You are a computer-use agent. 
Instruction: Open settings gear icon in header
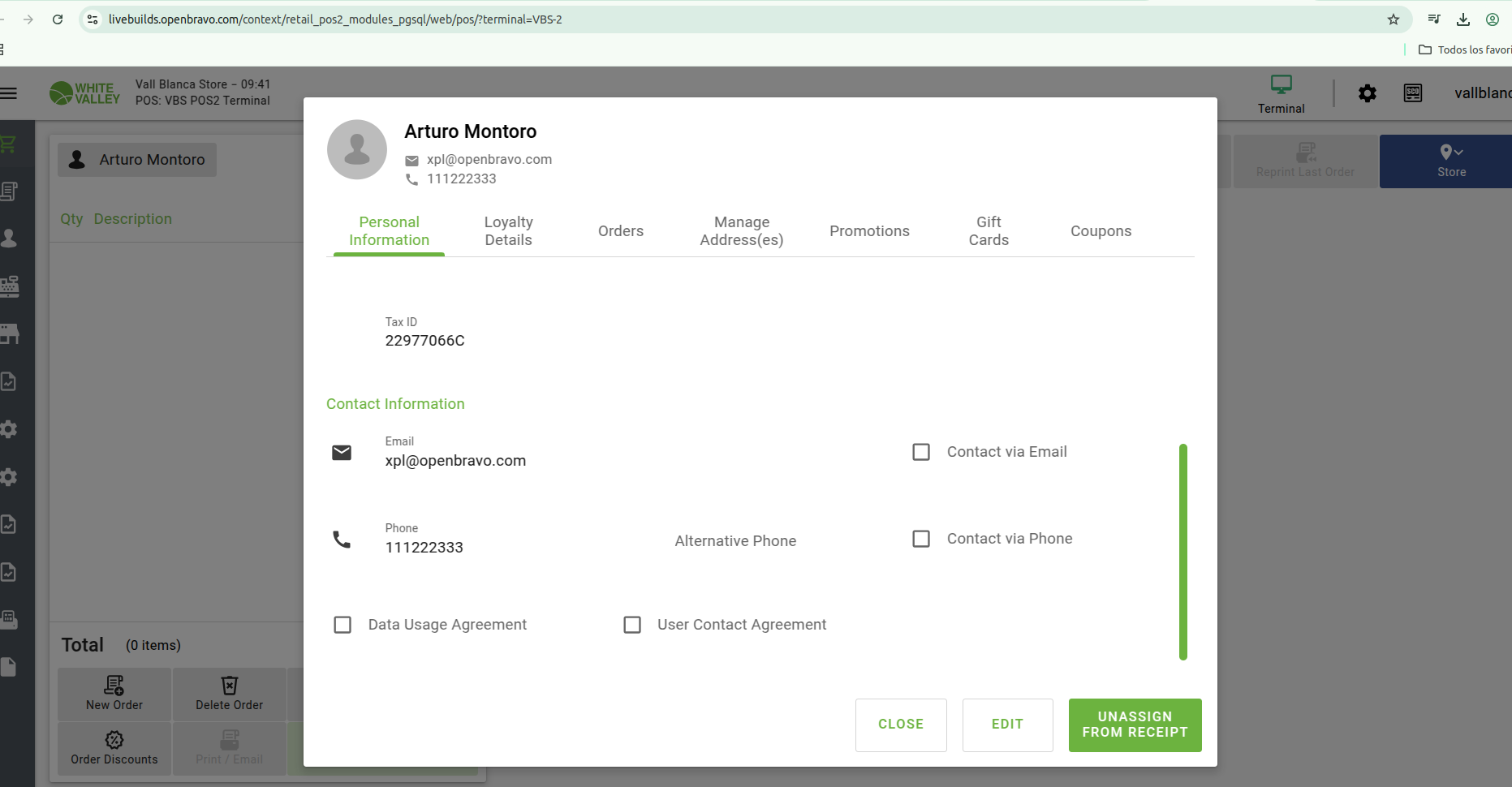1367,94
